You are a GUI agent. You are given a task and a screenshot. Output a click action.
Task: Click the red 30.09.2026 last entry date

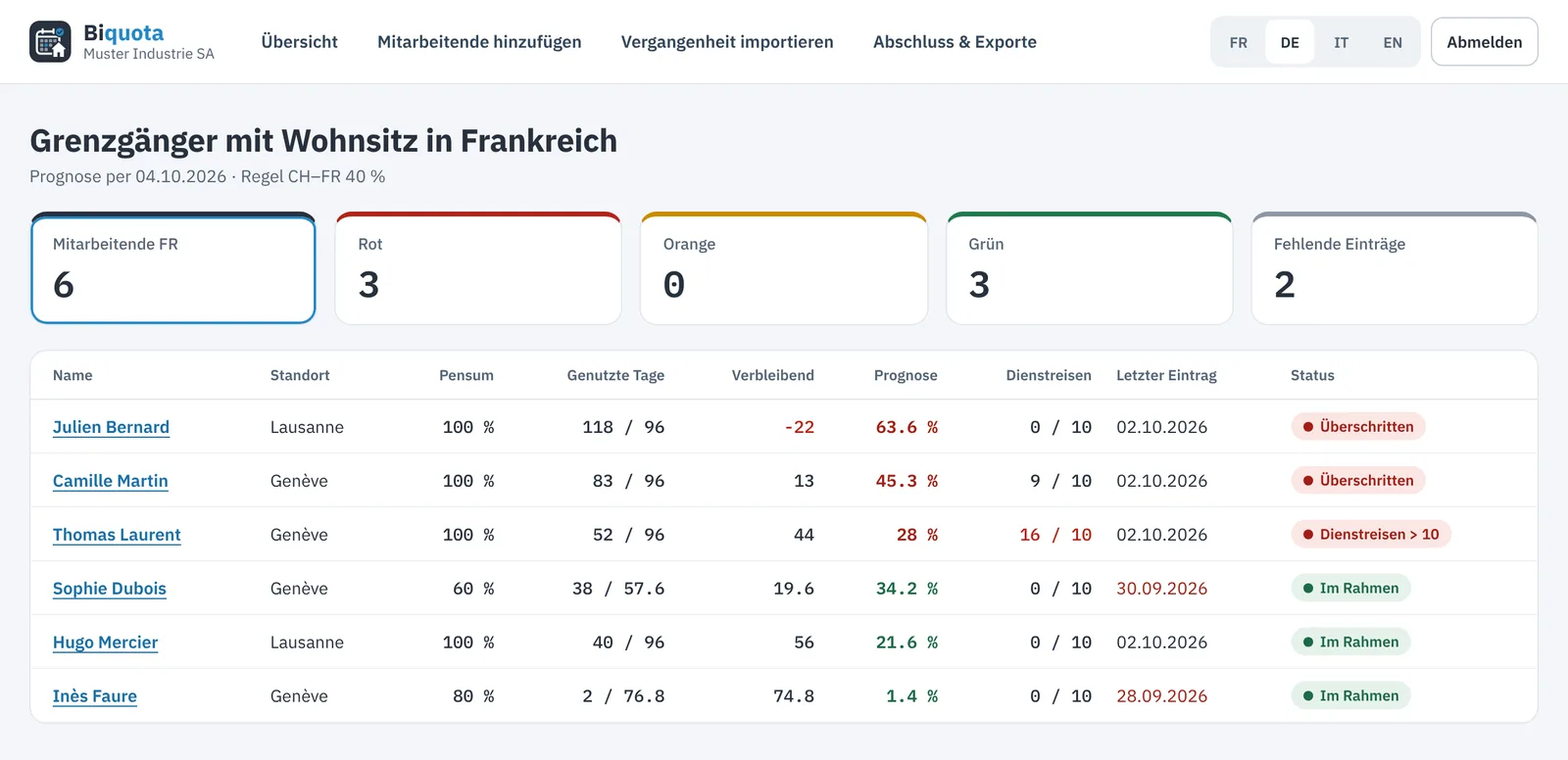1161,589
